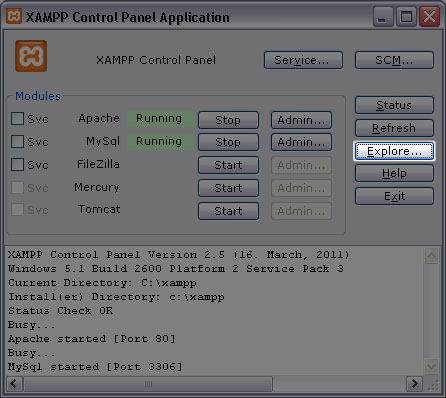
Task: Start the Tomcat module
Action: 228,211
